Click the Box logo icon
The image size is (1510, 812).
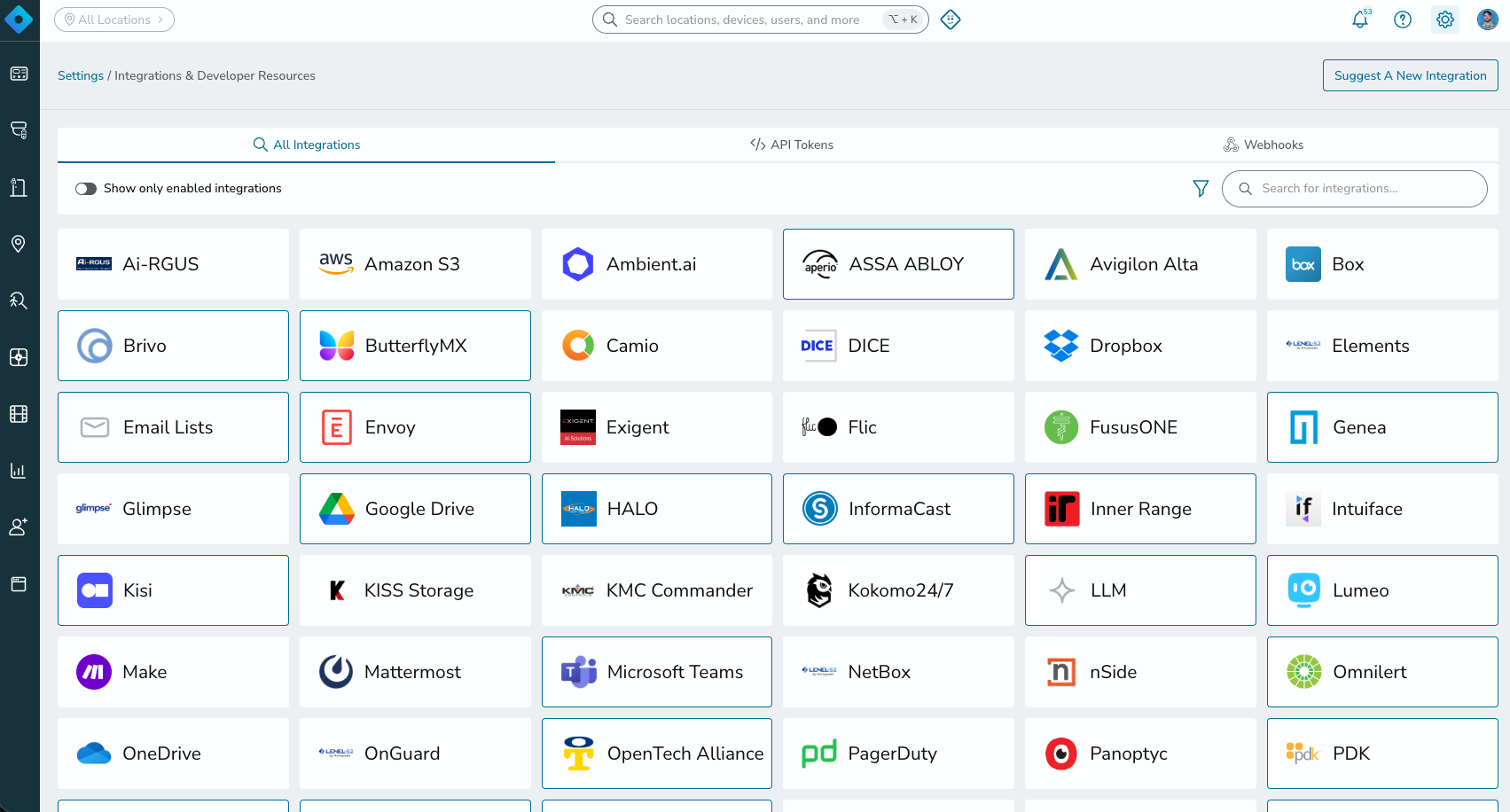click(x=1303, y=264)
